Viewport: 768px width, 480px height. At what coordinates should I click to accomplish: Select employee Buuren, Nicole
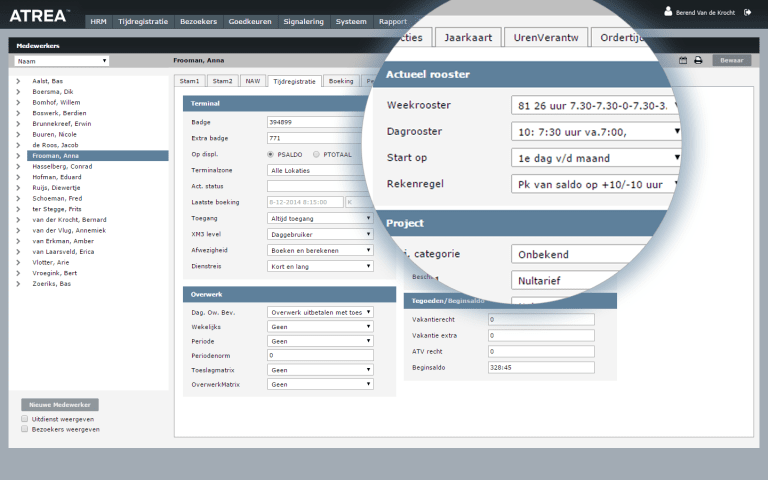tap(54, 134)
